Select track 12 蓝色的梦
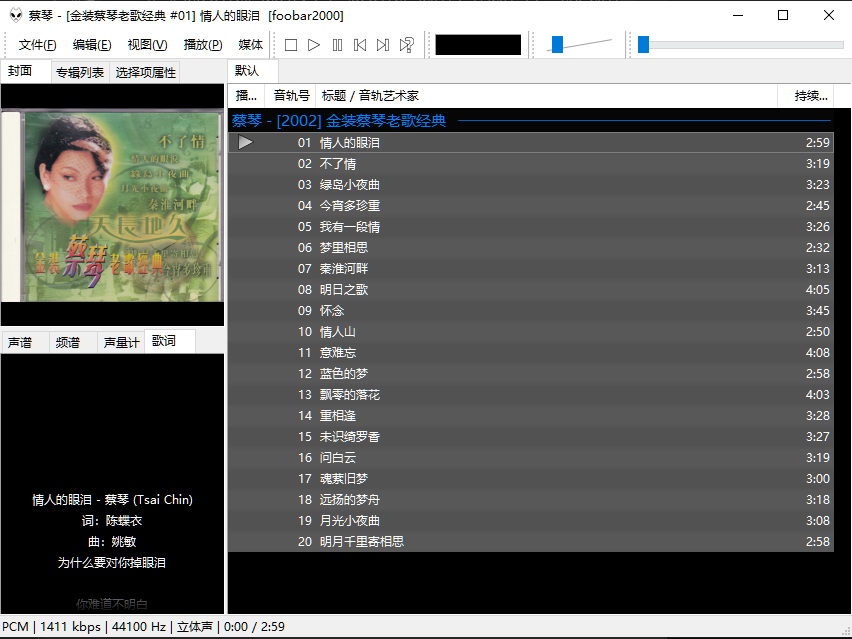Image resolution: width=852 pixels, height=639 pixels. (531, 374)
